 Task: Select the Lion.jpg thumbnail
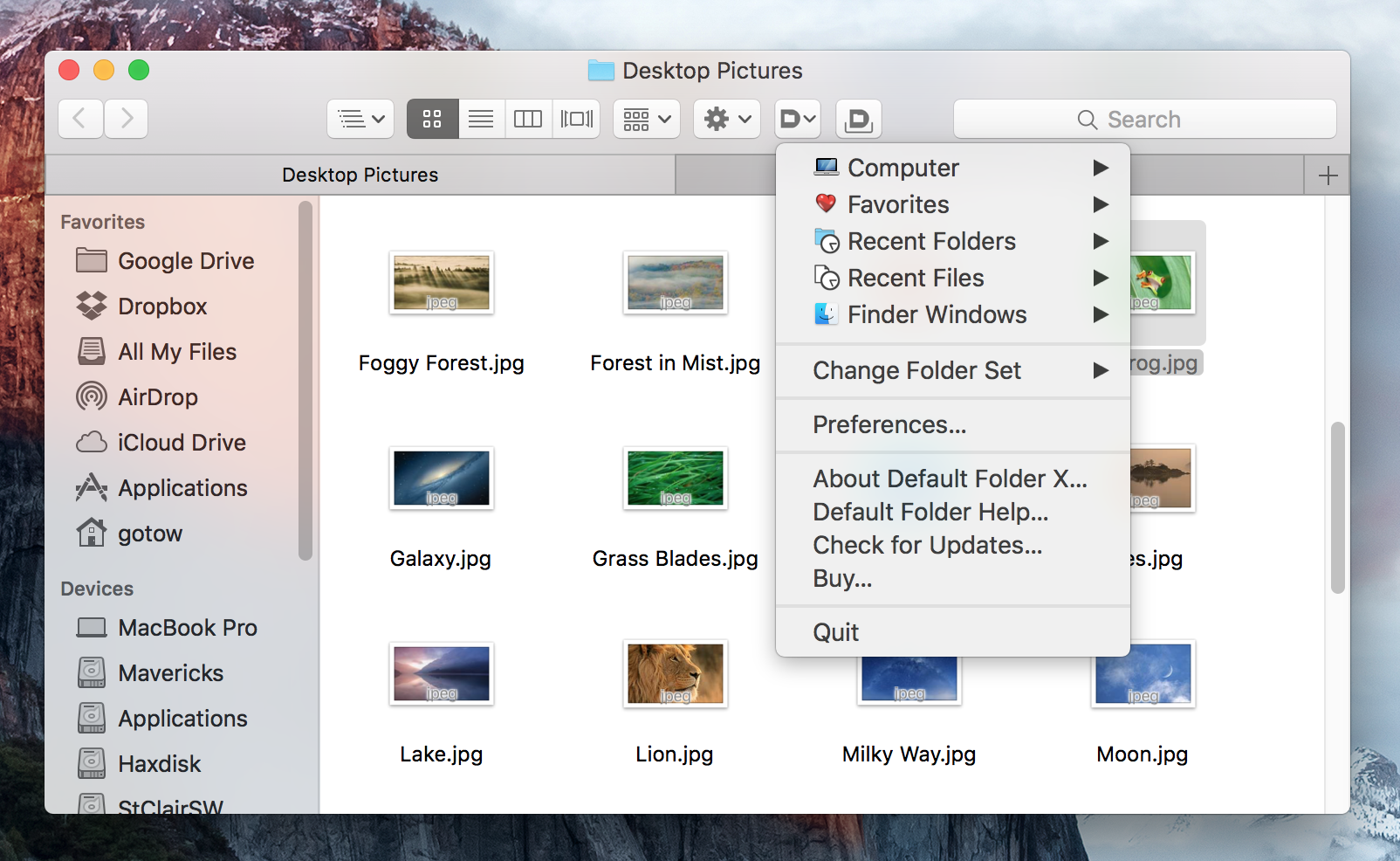676,674
